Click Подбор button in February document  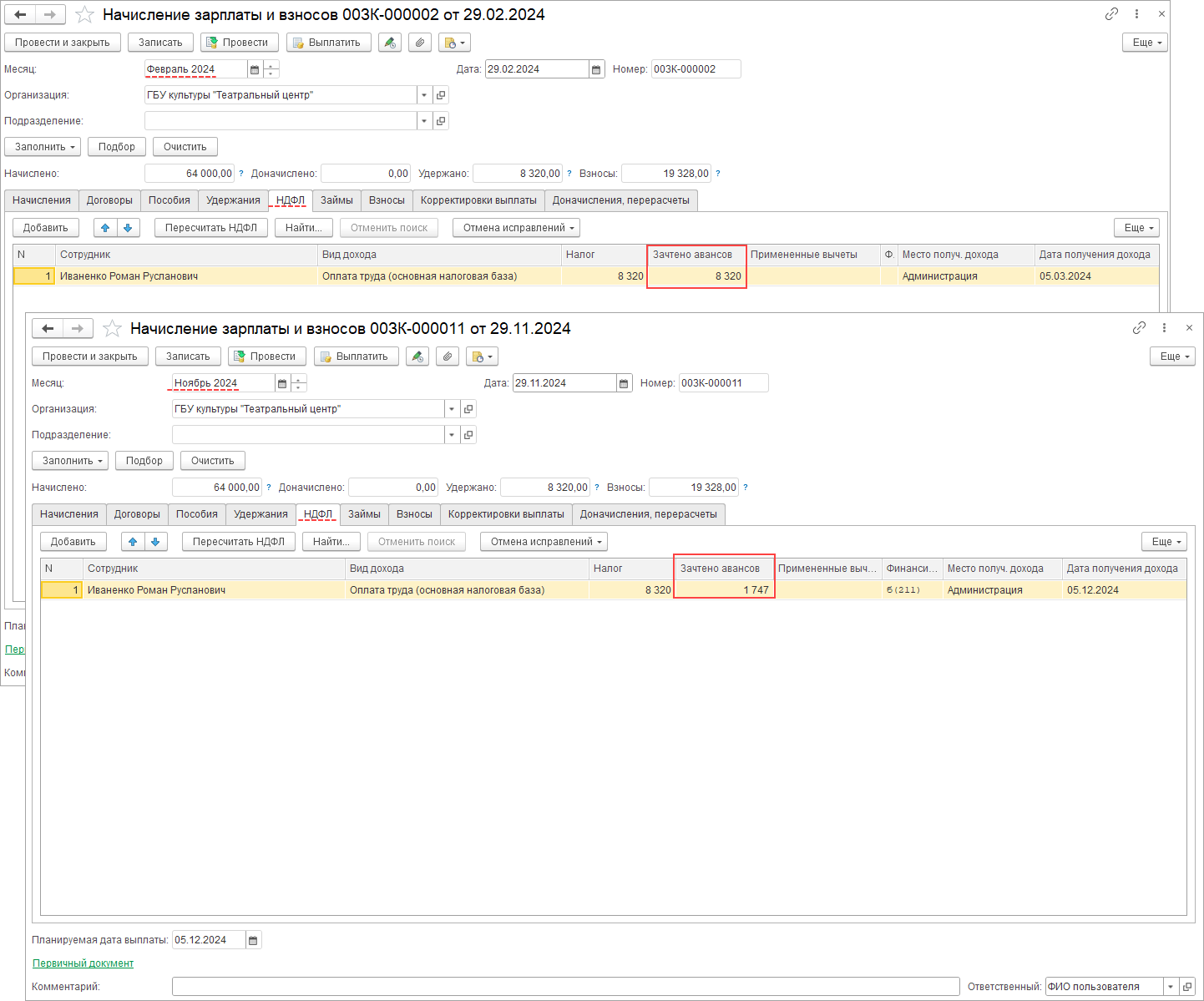[117, 147]
